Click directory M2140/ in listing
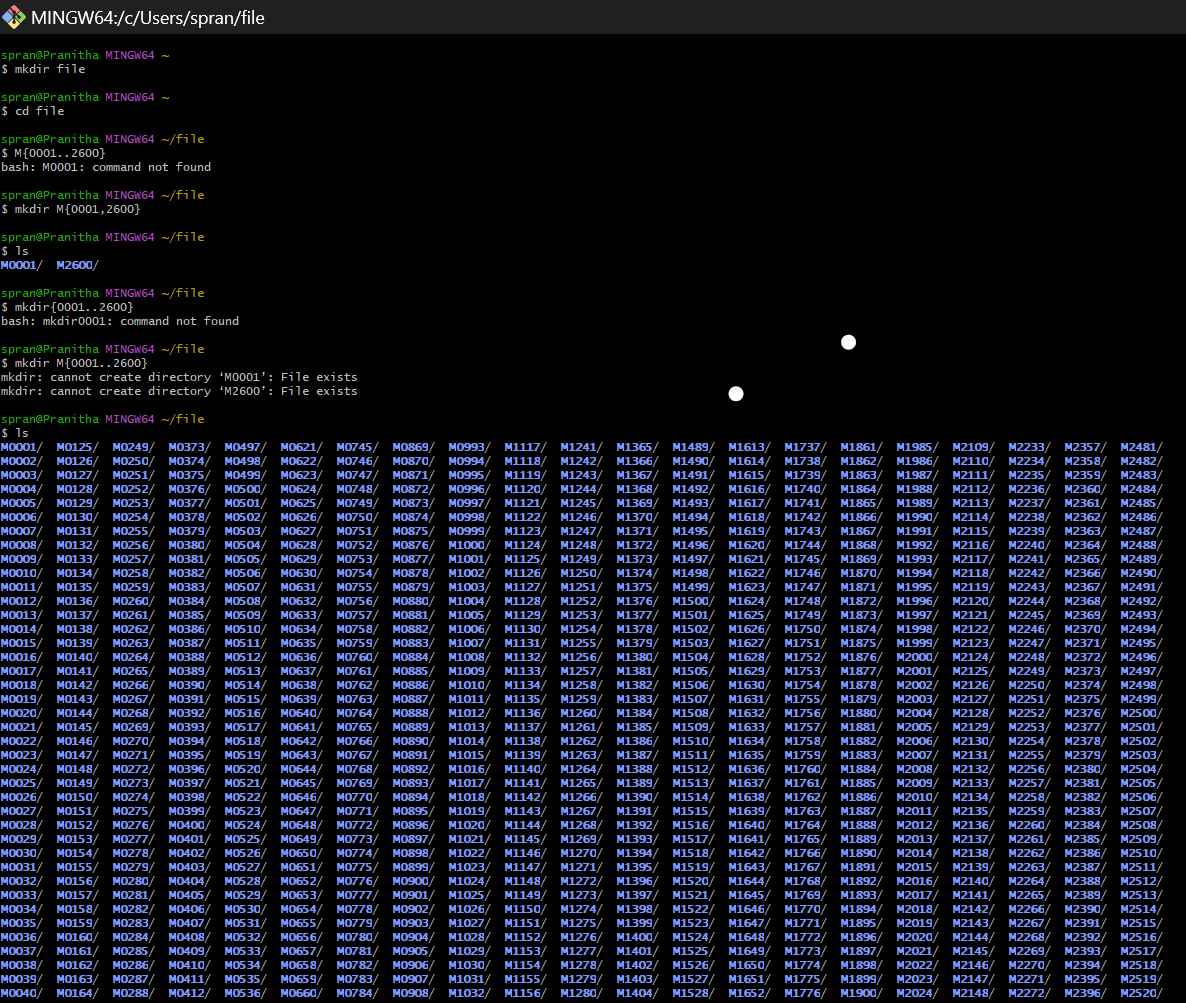 coord(973,880)
